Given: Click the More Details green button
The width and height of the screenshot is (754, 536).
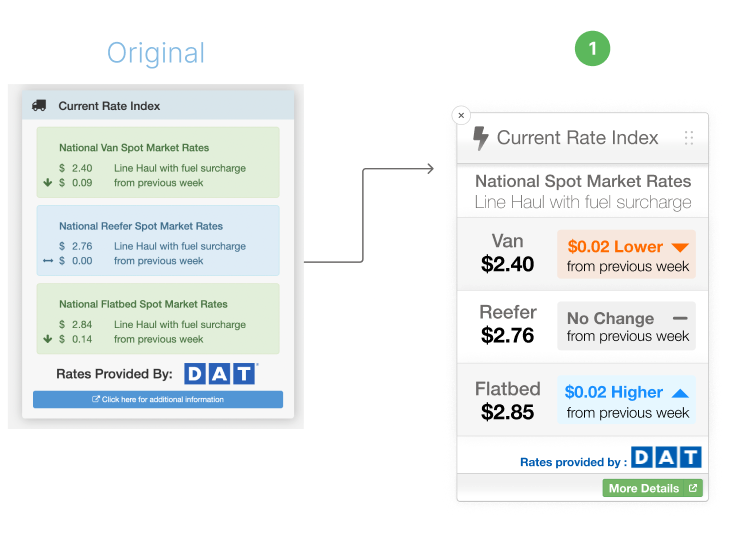Looking at the screenshot, I should coord(653,488).
